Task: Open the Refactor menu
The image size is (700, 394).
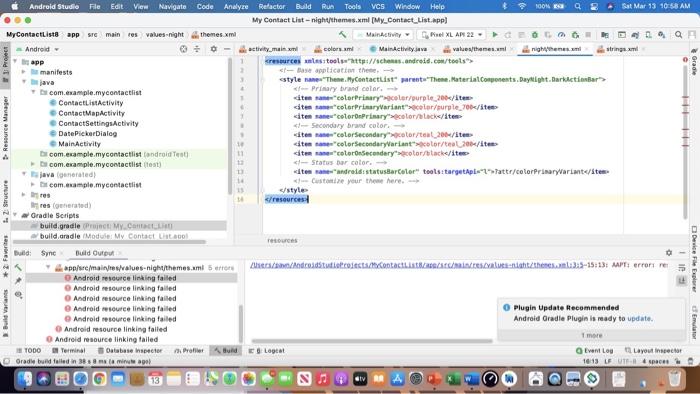Action: coord(271,7)
